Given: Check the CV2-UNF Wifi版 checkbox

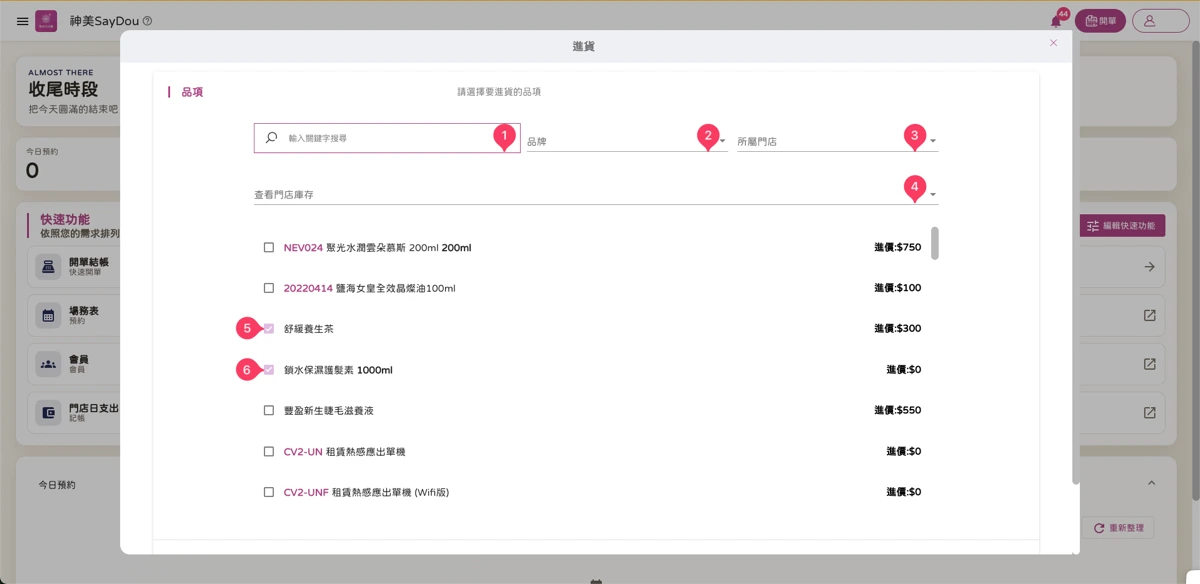Looking at the screenshot, I should 269,492.
